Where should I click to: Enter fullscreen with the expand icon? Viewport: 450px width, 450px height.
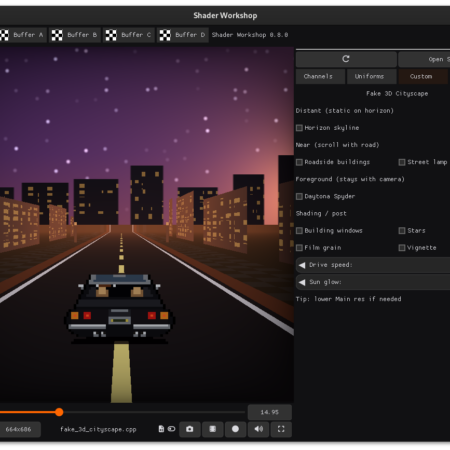click(281, 429)
